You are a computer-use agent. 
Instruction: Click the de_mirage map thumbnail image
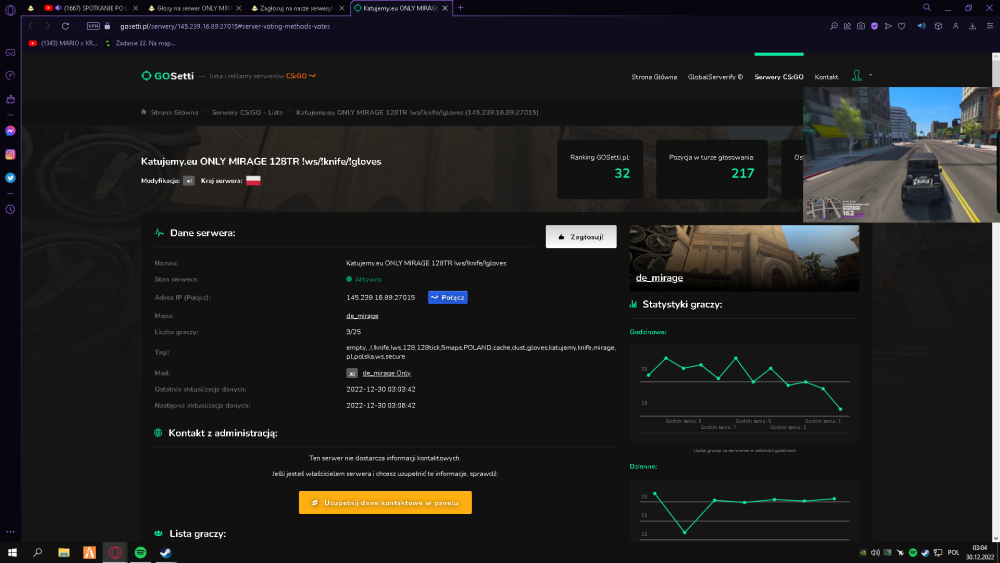(744, 258)
